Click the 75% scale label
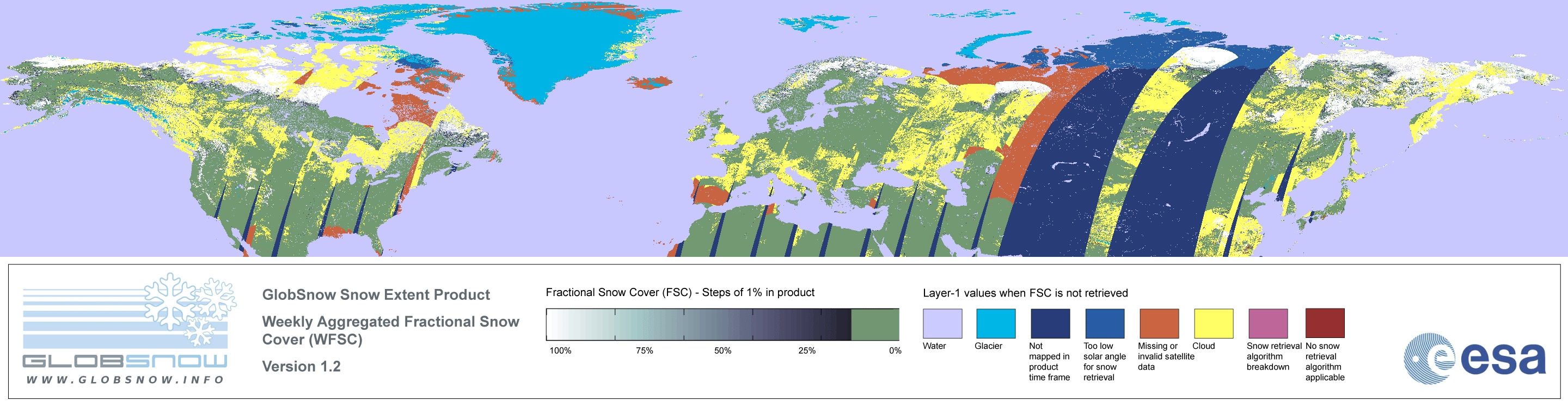 (x=644, y=350)
